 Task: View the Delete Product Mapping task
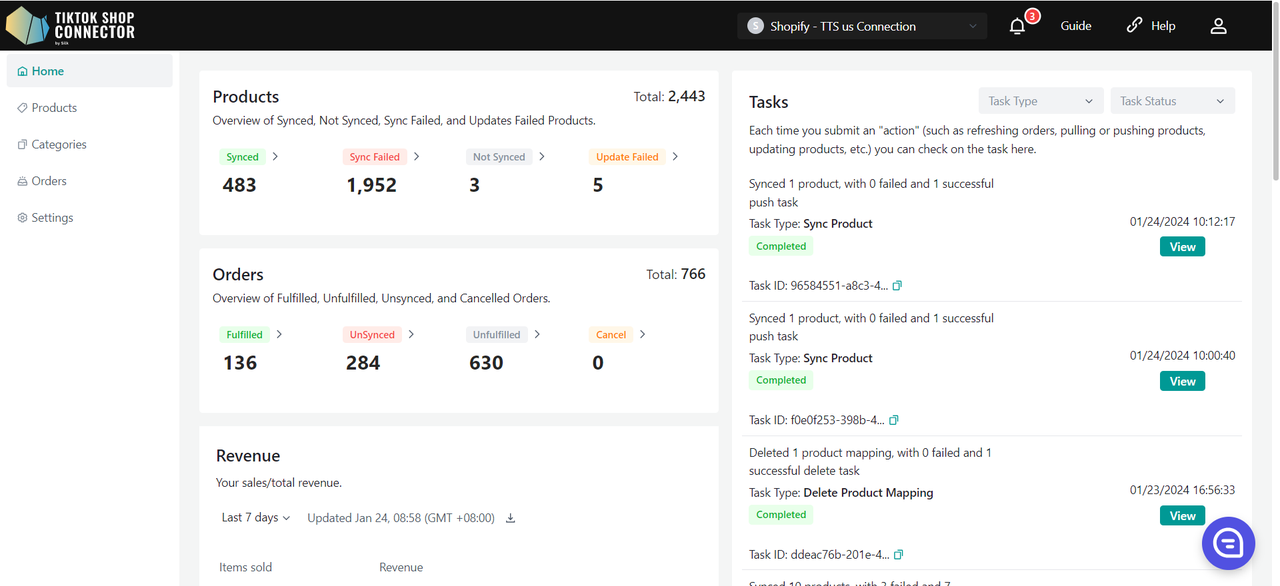tap(1182, 516)
